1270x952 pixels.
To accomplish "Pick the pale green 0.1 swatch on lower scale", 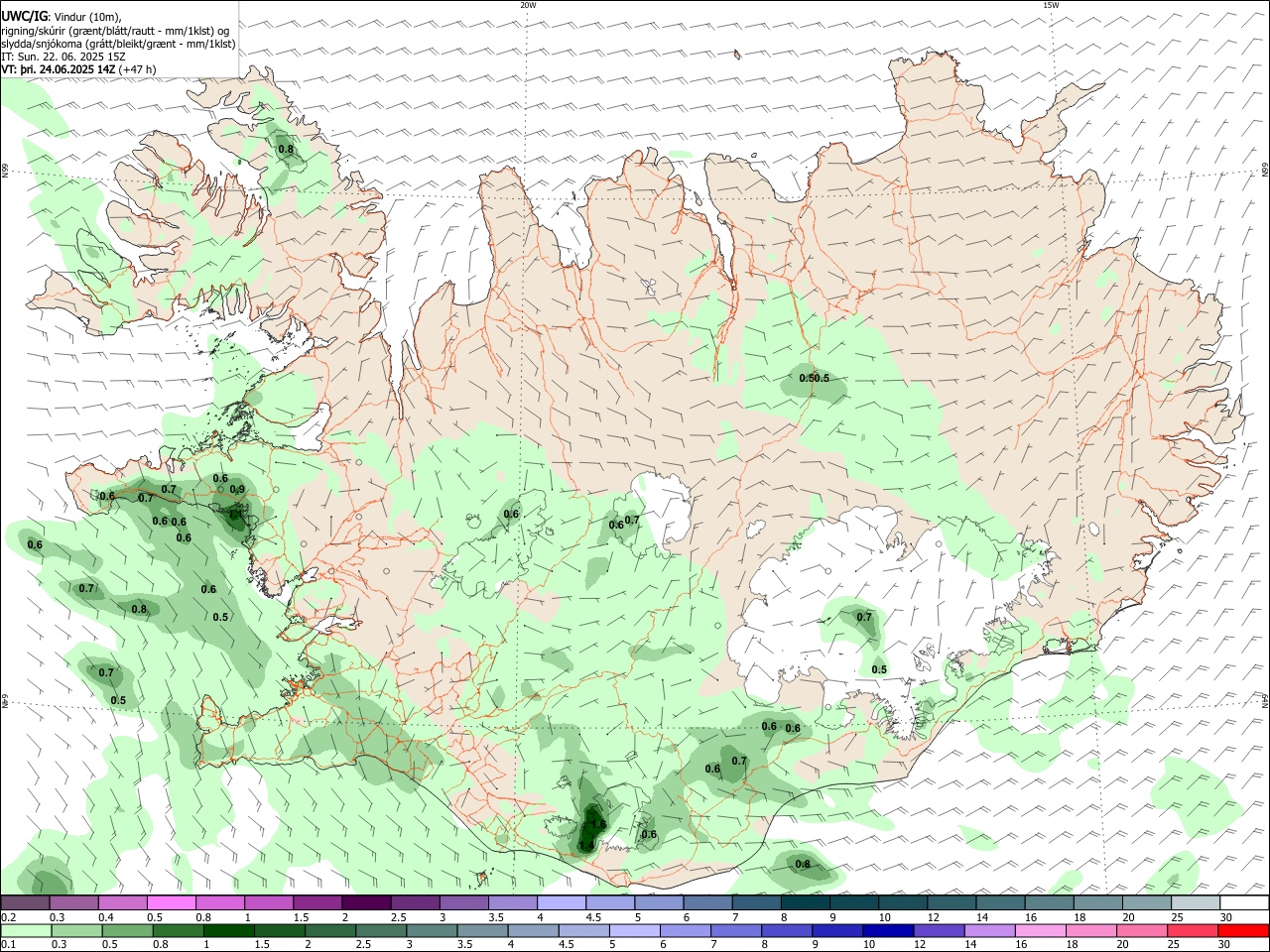I will (25, 931).
